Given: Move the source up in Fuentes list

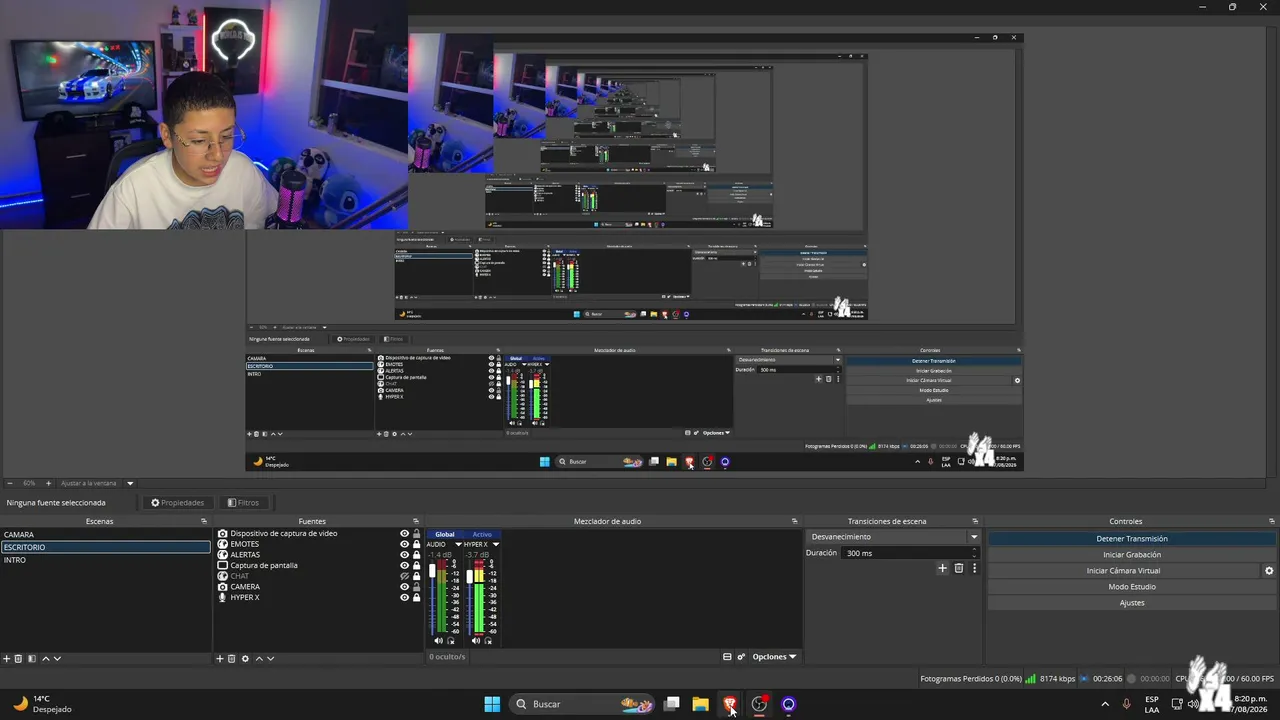Looking at the screenshot, I should 259,658.
